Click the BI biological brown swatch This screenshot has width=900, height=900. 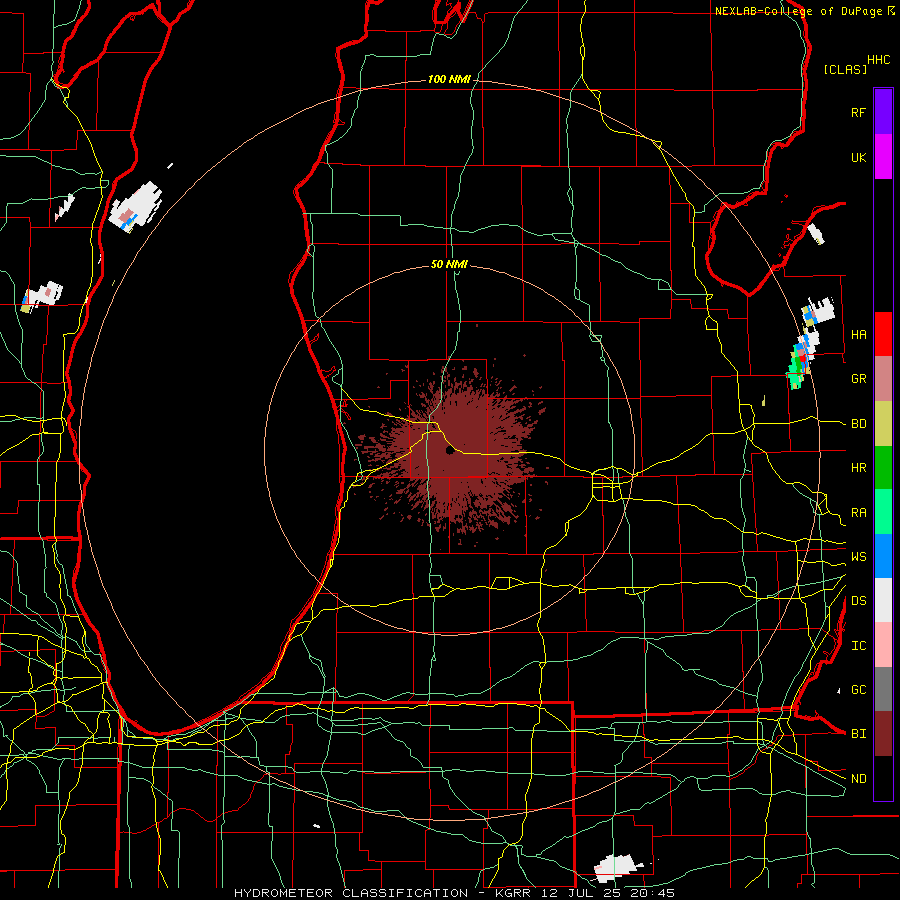[x=883, y=734]
